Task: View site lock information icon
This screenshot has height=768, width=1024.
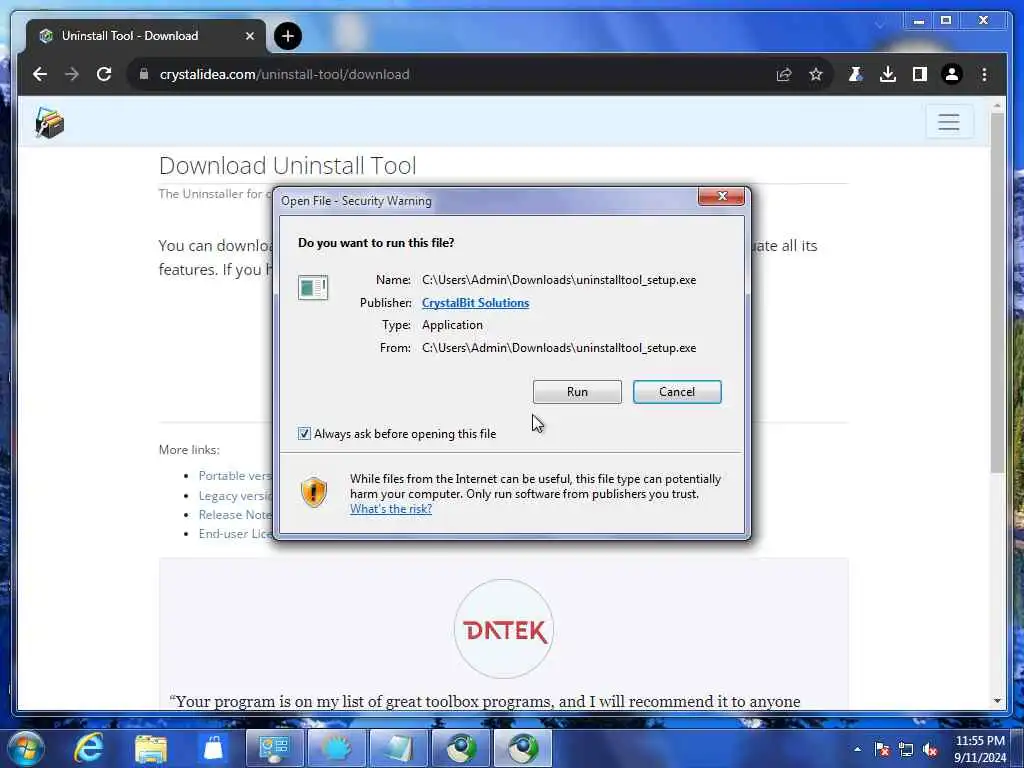Action: pos(144,74)
